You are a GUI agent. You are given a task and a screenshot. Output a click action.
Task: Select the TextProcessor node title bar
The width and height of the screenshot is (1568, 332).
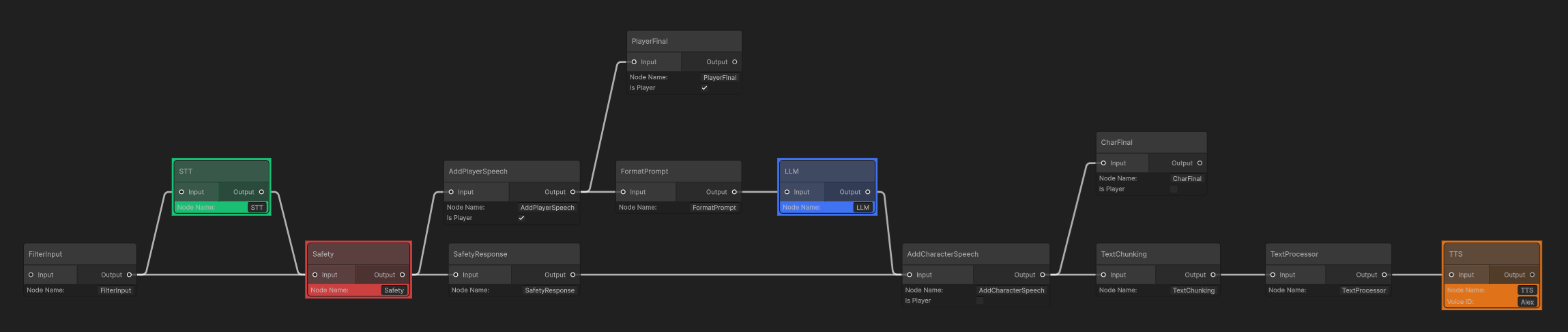[1329, 254]
